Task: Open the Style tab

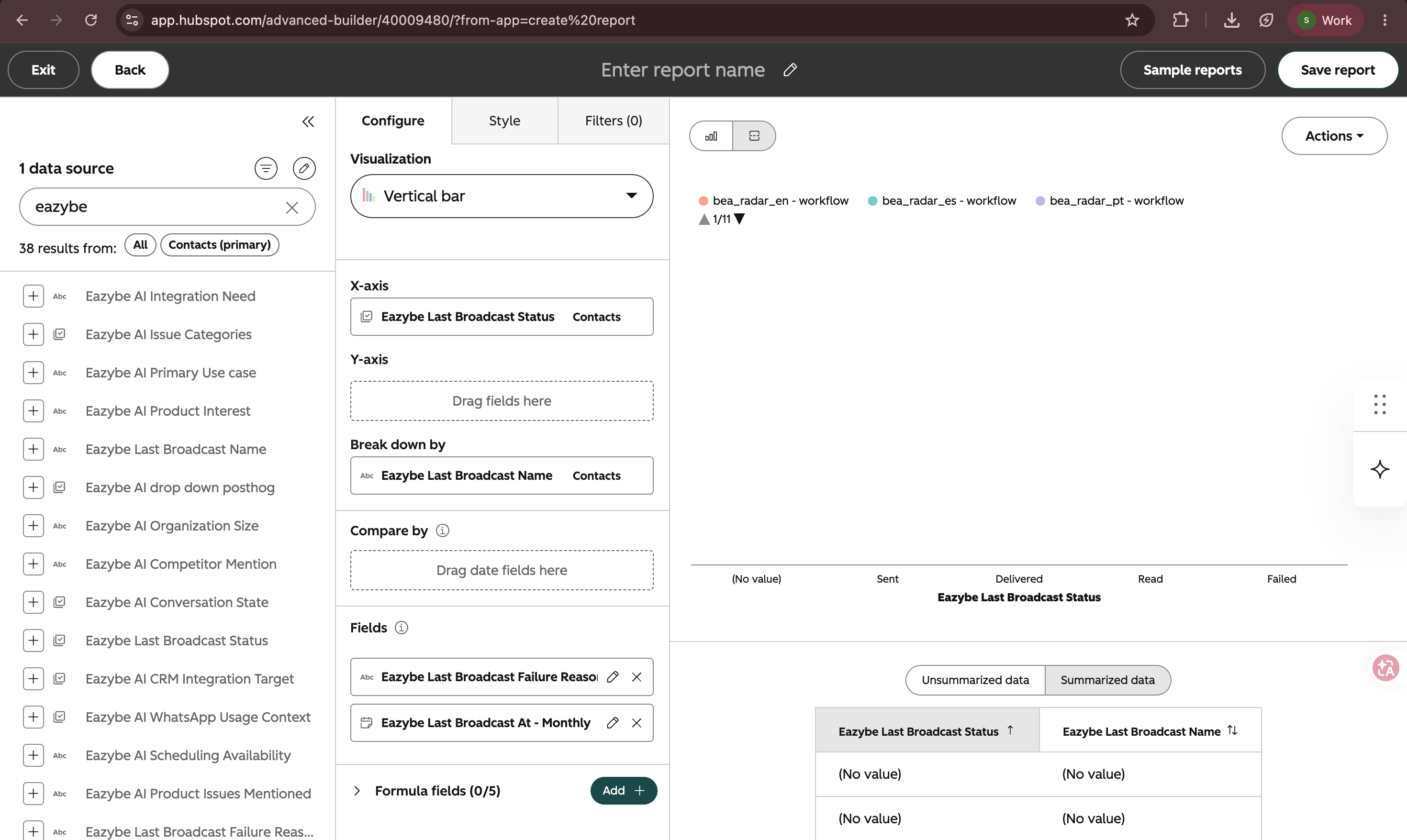Action: click(504, 121)
